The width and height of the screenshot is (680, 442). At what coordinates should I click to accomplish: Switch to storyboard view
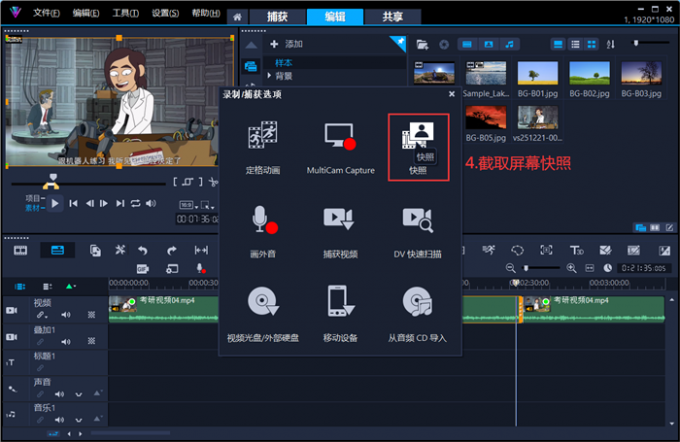click(20, 250)
